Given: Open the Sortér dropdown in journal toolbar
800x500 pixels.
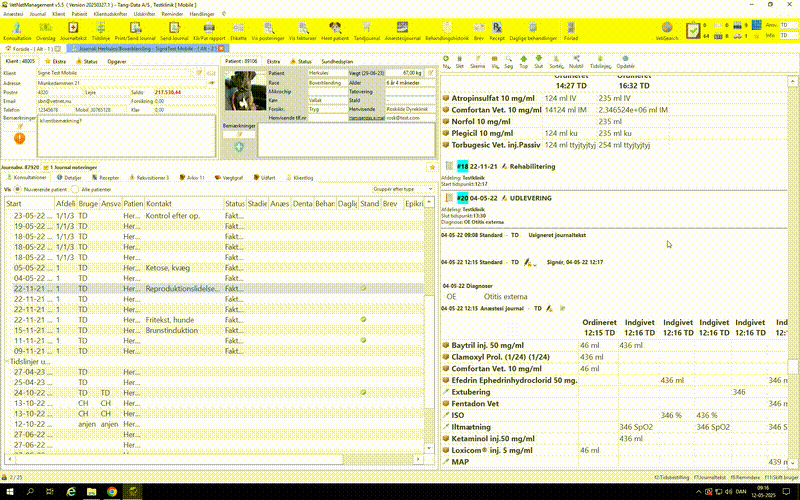Looking at the screenshot, I should [x=557, y=62].
